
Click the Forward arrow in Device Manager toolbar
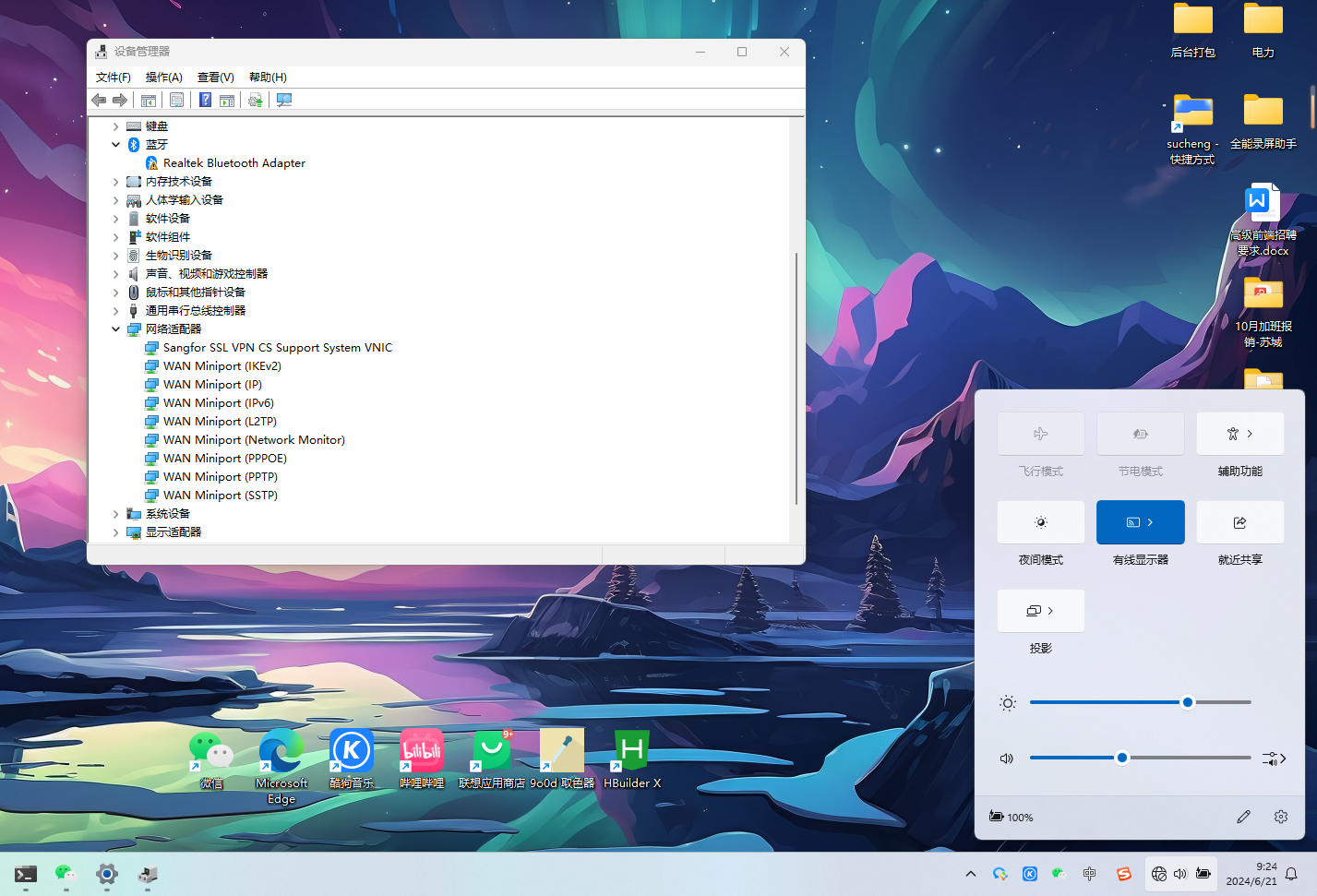(120, 100)
